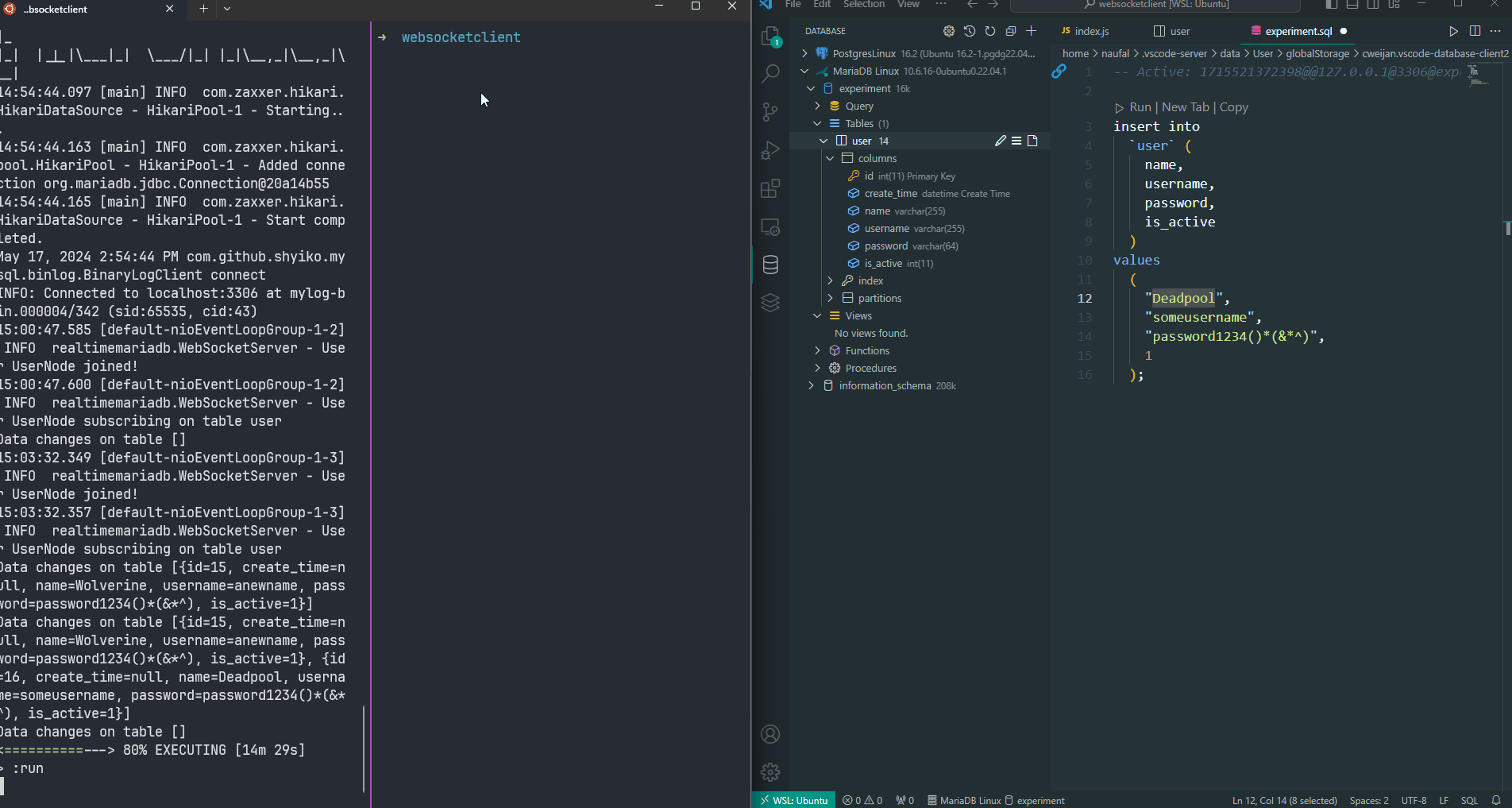Open the Selection menu
Viewport: 1512px width, 808px height.
click(864, 5)
